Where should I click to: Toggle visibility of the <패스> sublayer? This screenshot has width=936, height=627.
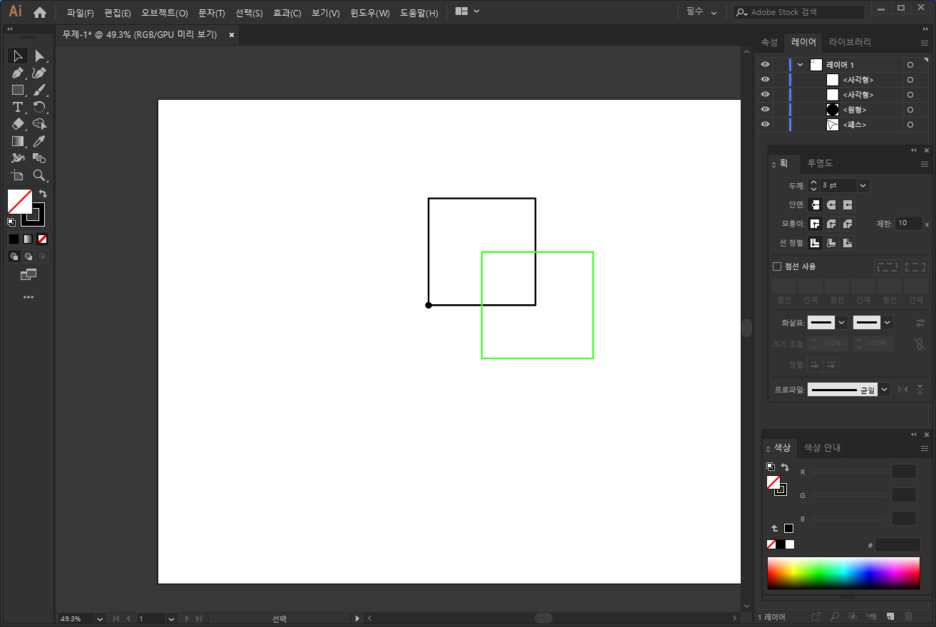[765, 124]
